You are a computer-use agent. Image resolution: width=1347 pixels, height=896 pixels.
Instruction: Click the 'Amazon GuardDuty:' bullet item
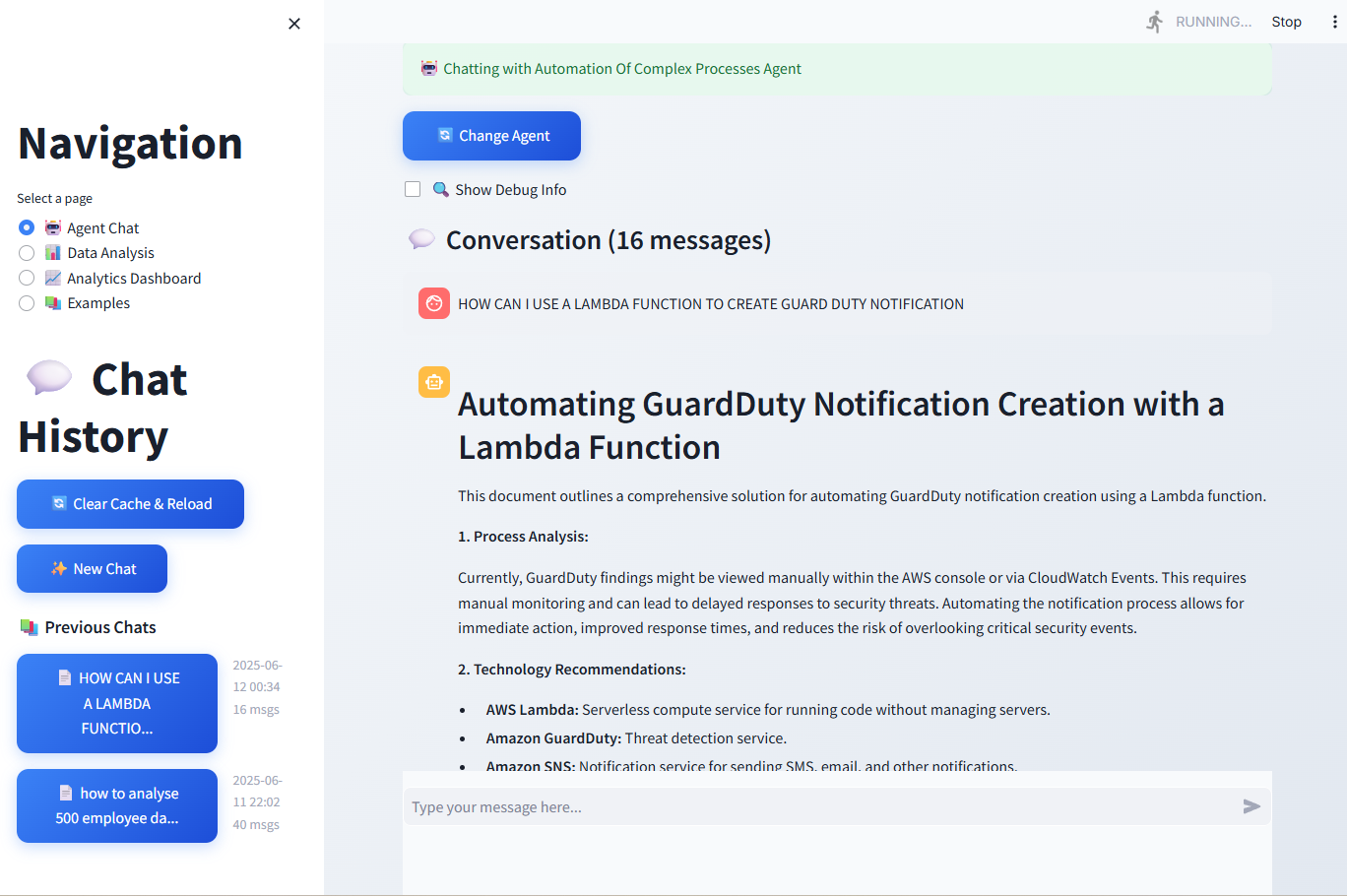[x=636, y=738]
